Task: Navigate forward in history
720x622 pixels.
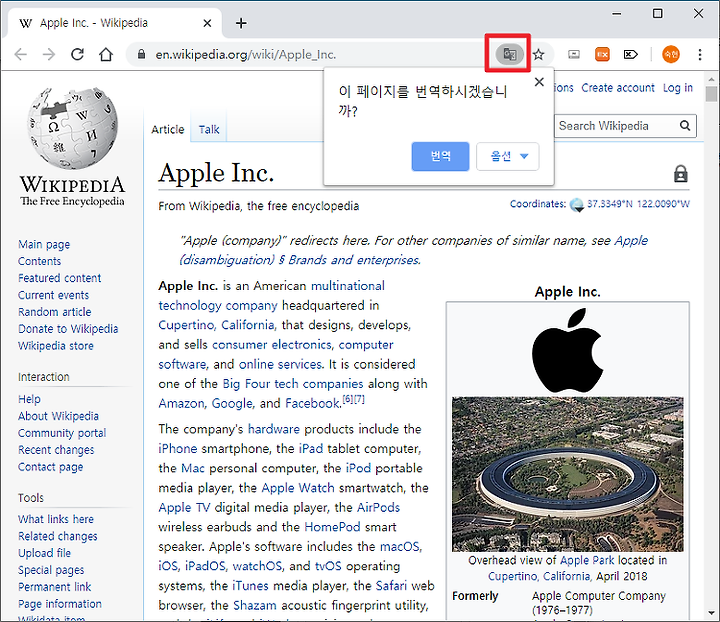Action: pos(49,55)
